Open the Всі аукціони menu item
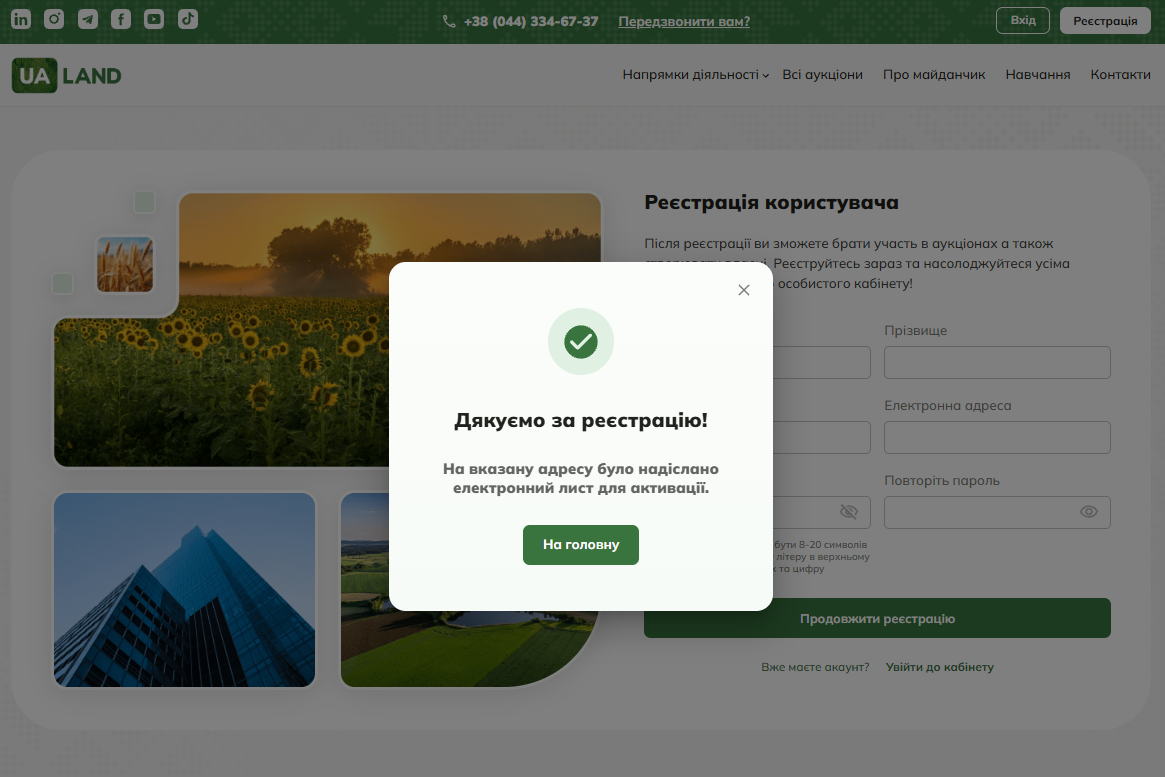 822,74
